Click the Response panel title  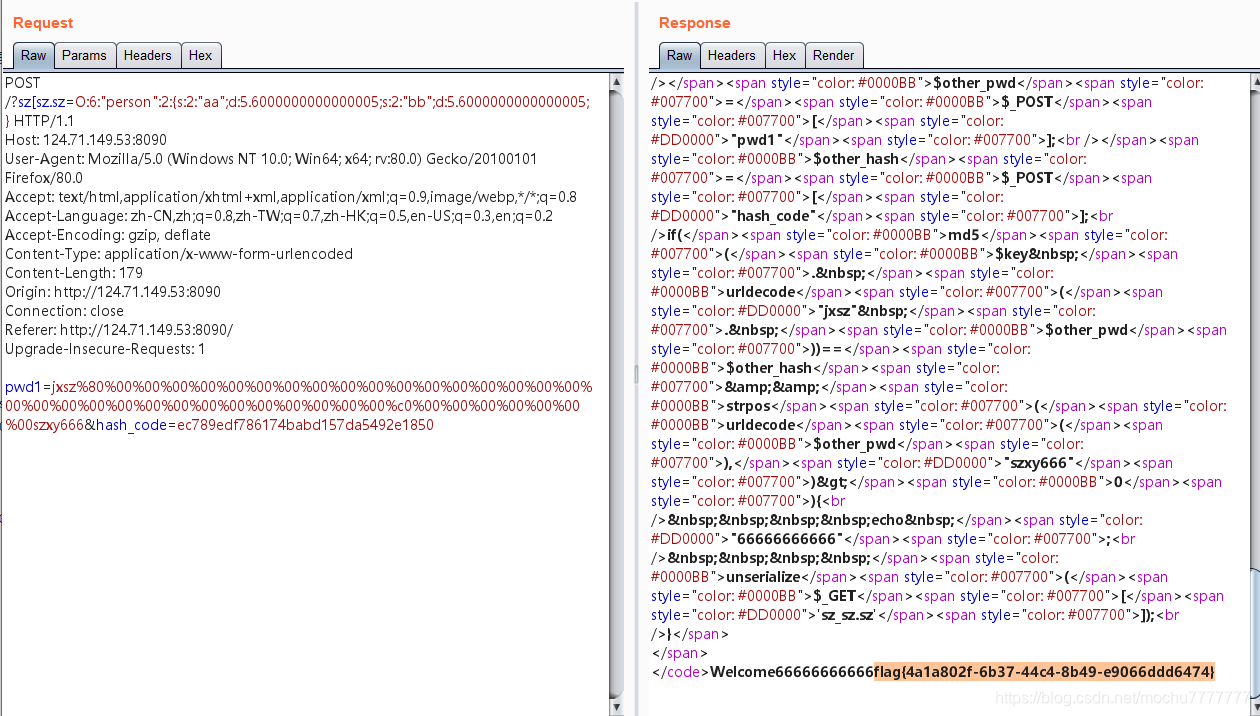[x=694, y=23]
